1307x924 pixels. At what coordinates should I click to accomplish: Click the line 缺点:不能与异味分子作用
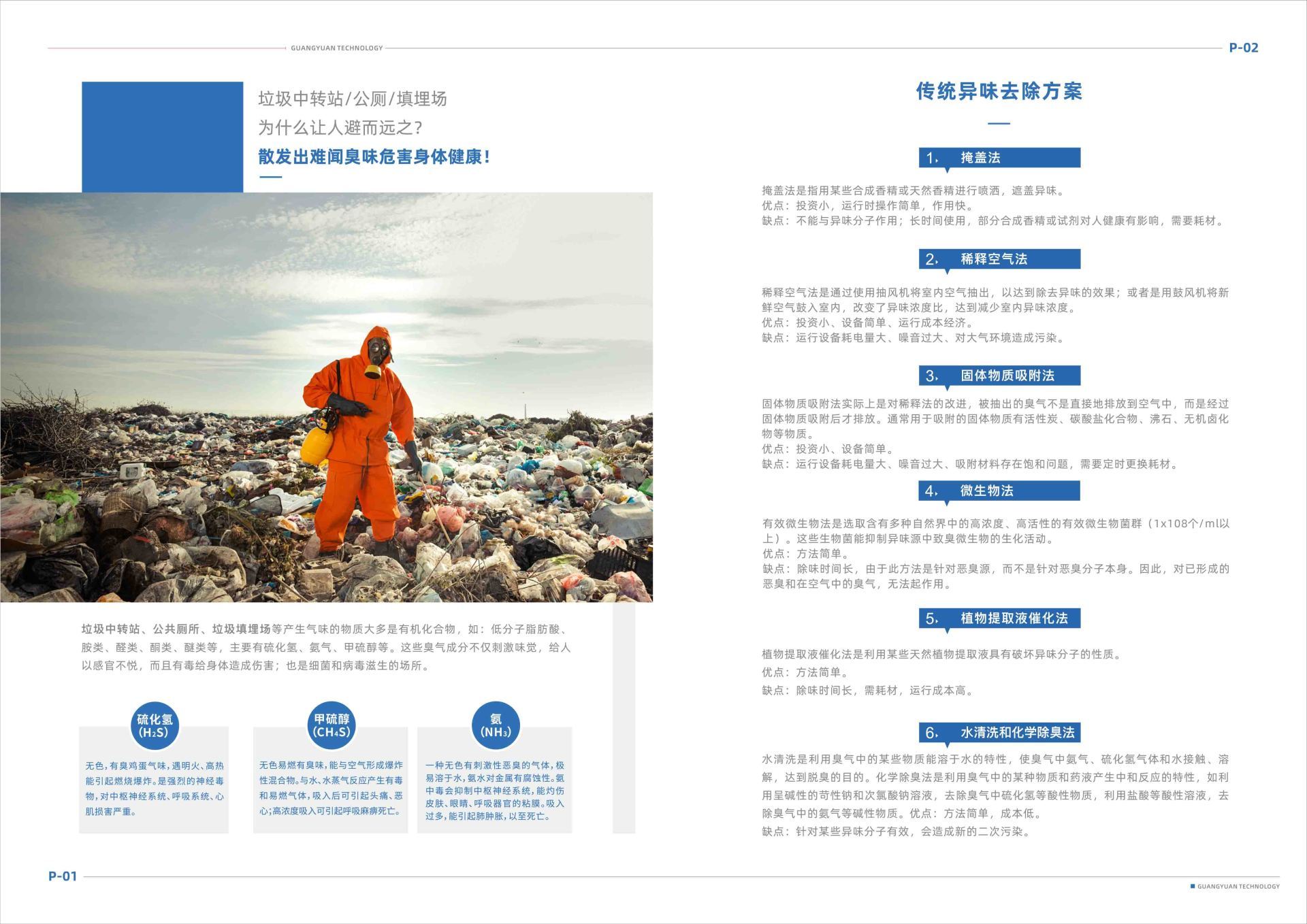coord(994,221)
